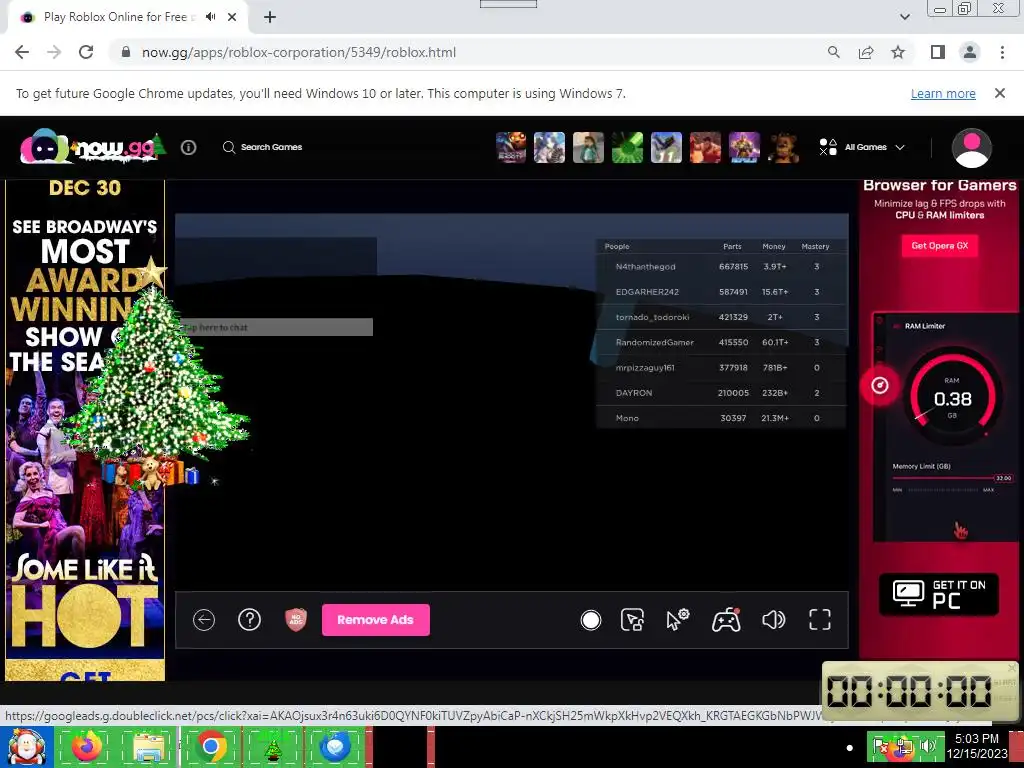Click the browser zoom magnifier icon
The height and width of the screenshot is (768, 1024).
point(833,52)
